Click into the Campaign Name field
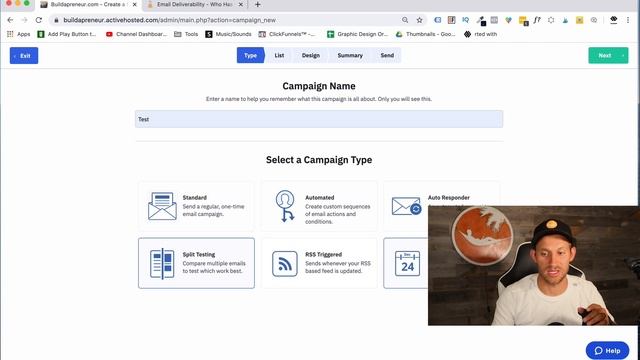This screenshot has width=640, height=360. [319, 119]
